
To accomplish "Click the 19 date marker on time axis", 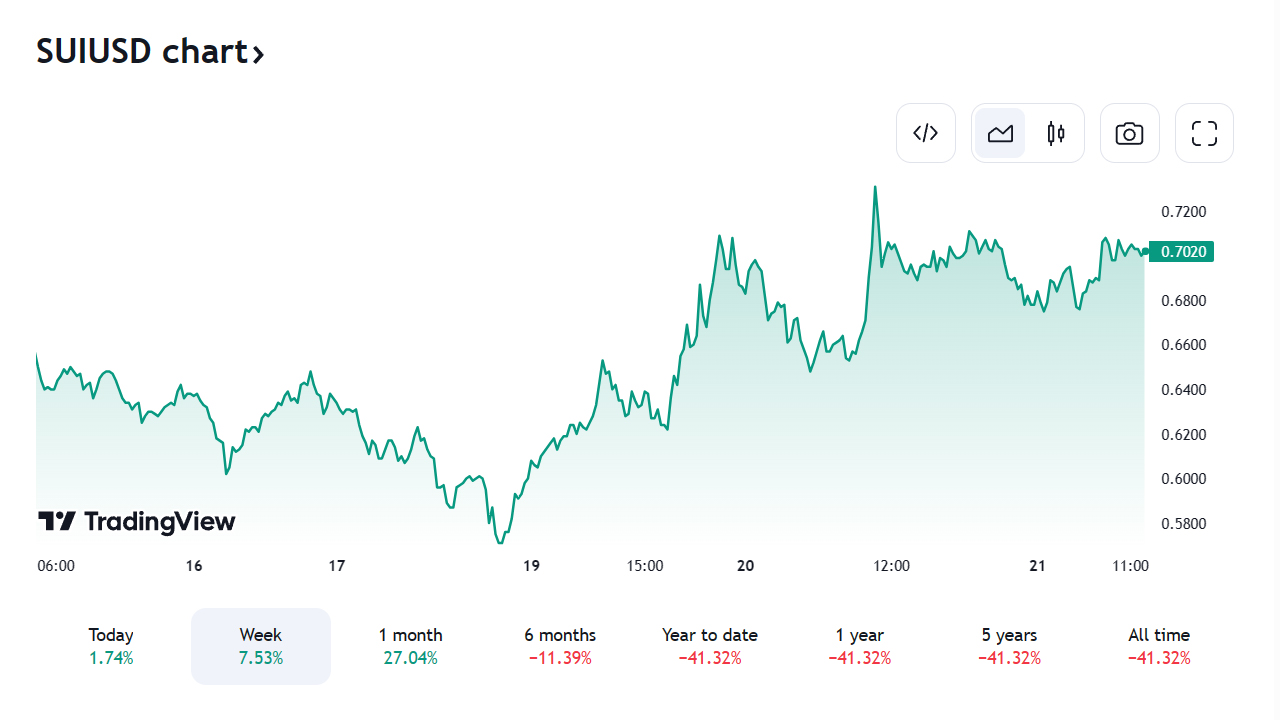I will (531, 566).
